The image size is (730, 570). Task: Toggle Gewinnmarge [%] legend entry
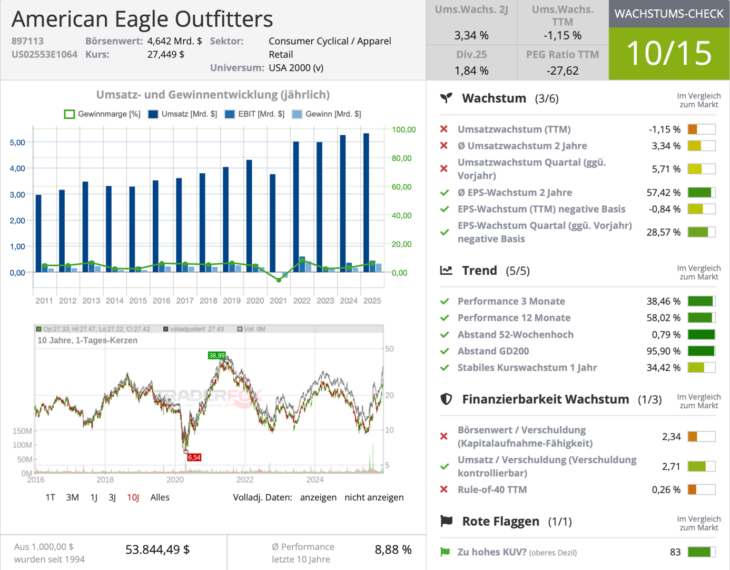[x=102, y=114]
